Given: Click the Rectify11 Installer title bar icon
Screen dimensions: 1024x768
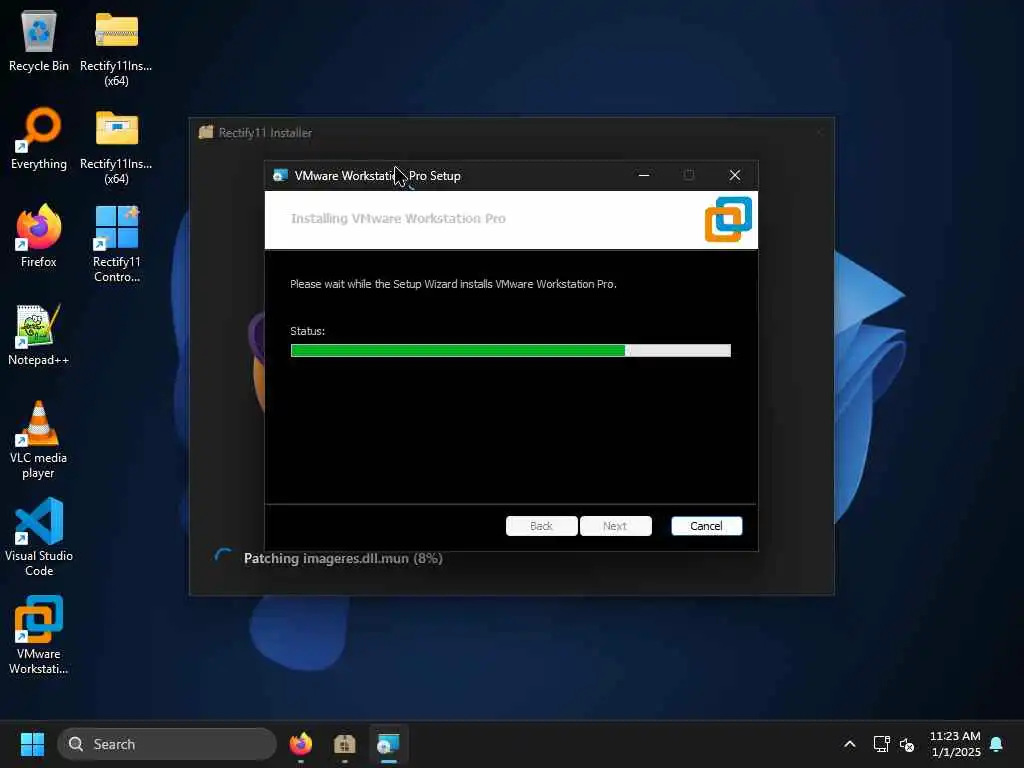Looking at the screenshot, I should (x=206, y=132).
